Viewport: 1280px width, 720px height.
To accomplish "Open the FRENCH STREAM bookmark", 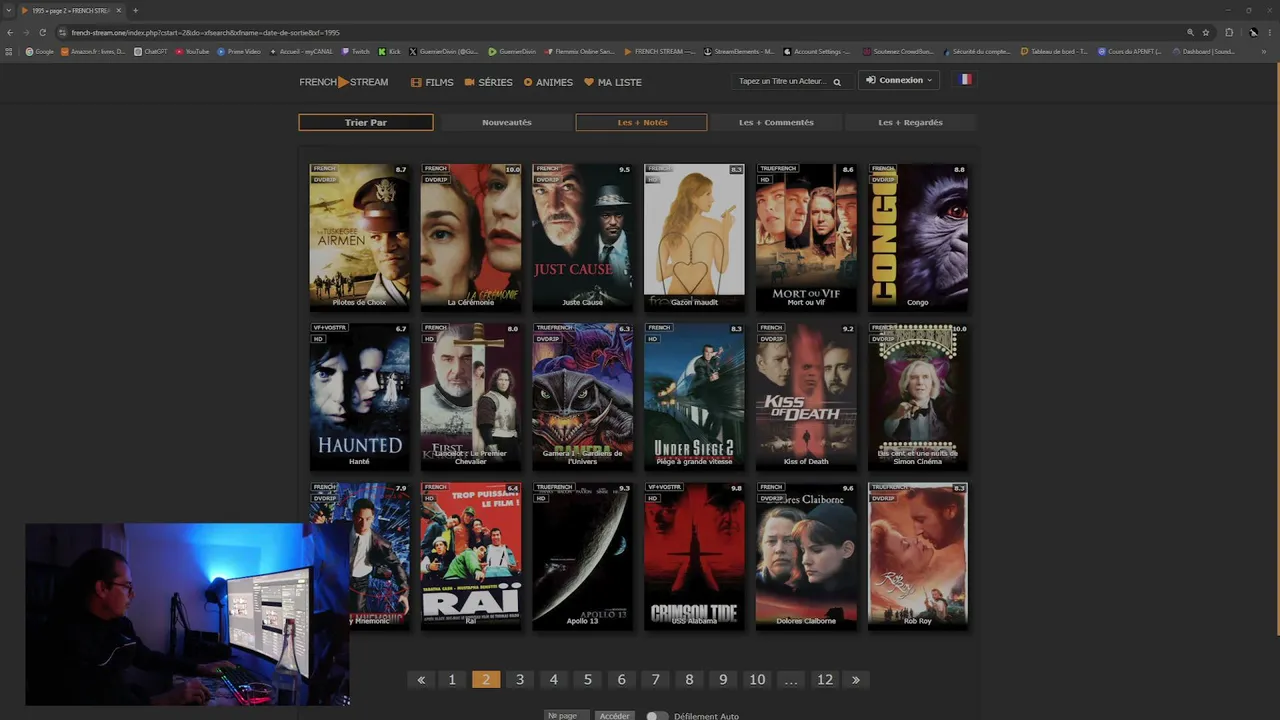I will coord(660,51).
